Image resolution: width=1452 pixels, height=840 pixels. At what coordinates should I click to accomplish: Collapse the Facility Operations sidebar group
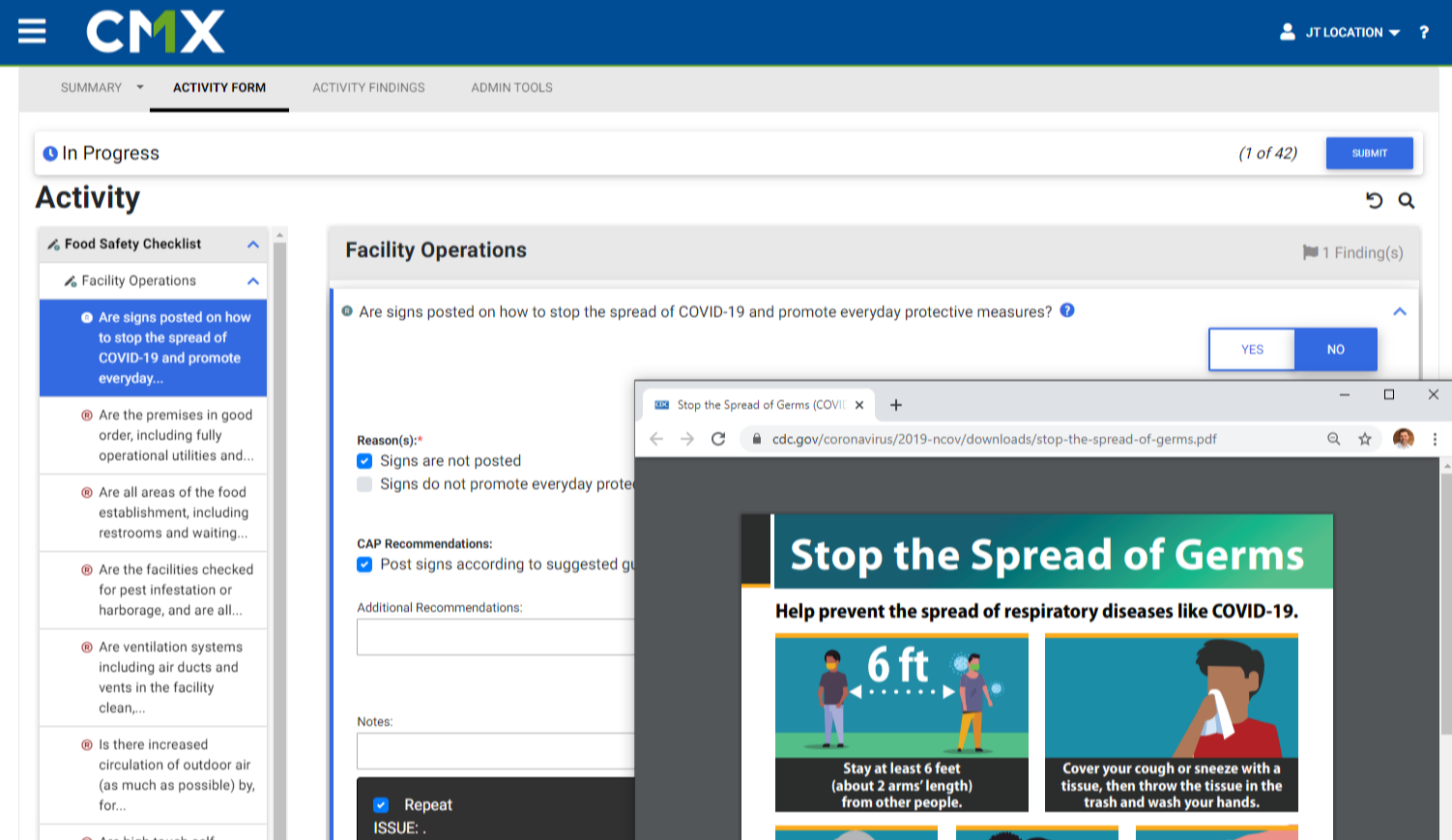tap(253, 281)
